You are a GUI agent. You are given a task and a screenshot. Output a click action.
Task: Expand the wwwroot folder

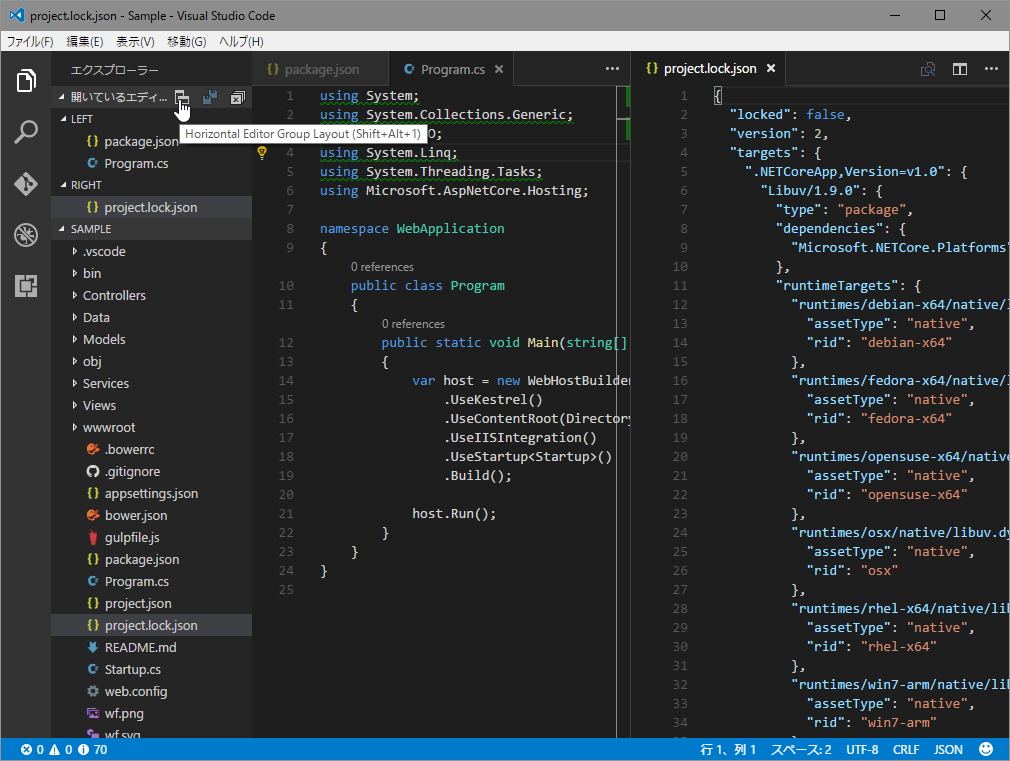109,427
